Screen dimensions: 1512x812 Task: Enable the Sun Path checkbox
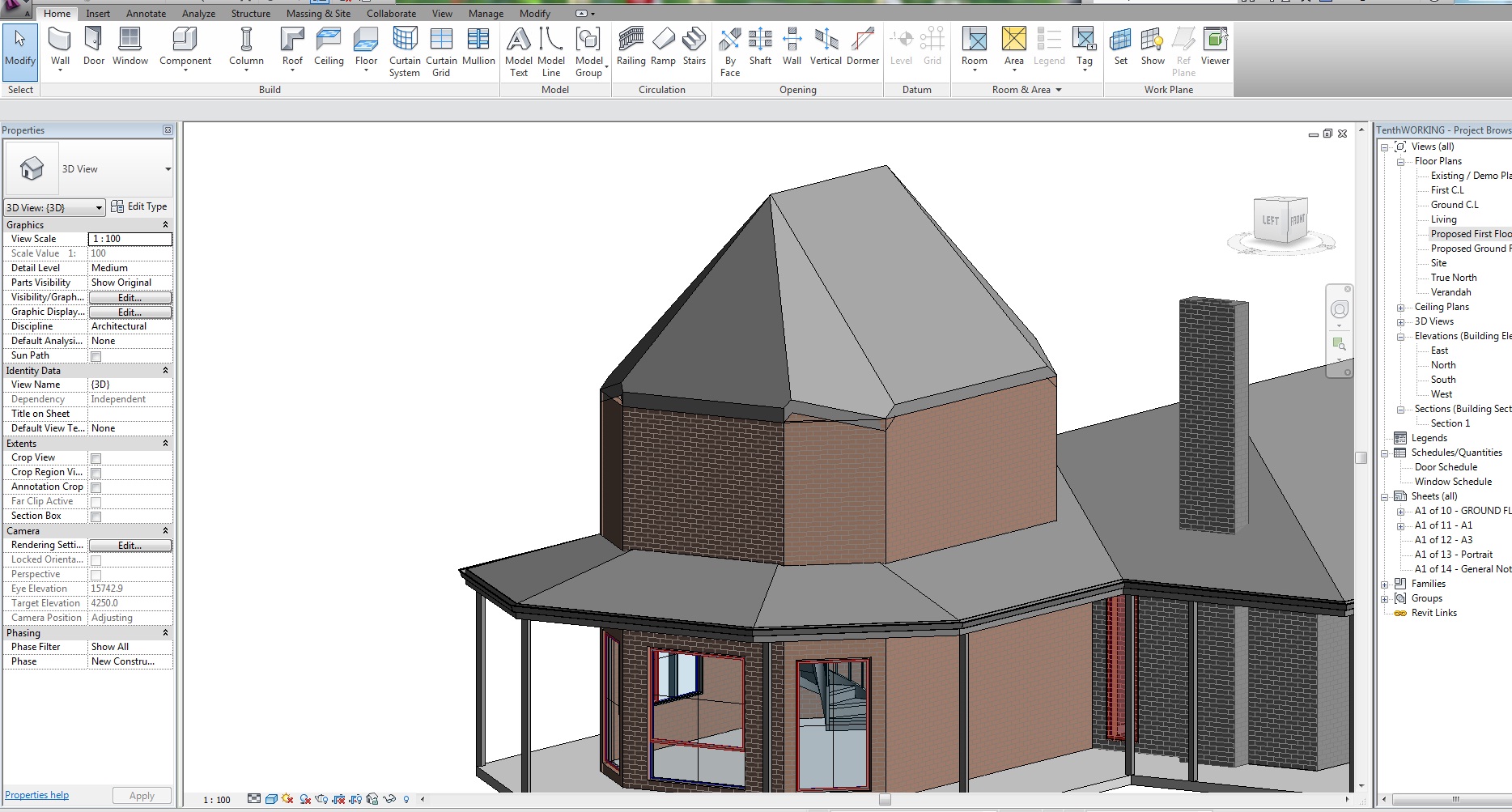pos(96,356)
